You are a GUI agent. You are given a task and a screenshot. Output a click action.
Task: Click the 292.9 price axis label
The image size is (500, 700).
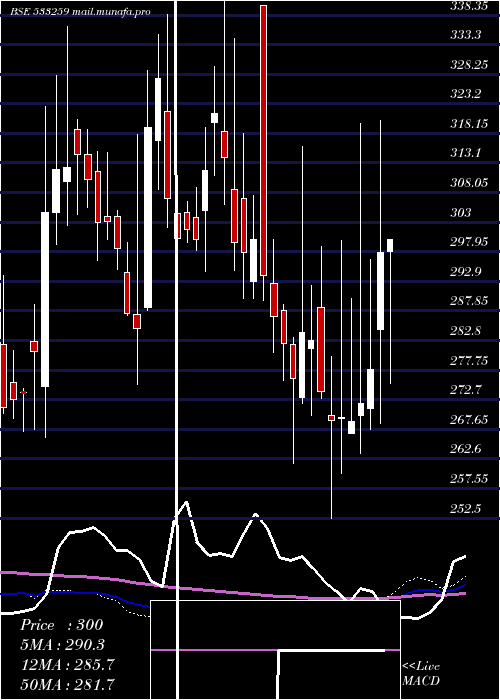pos(466,271)
